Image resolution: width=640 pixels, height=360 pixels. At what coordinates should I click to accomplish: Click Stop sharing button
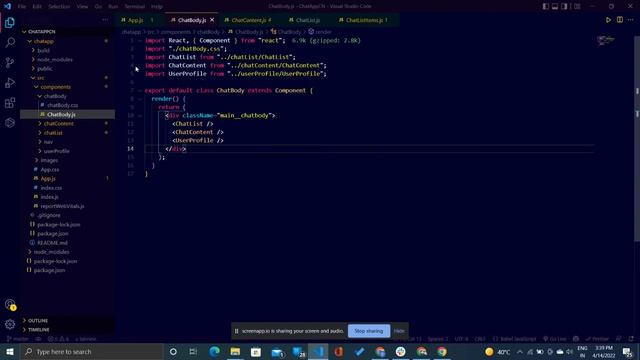click(369, 331)
